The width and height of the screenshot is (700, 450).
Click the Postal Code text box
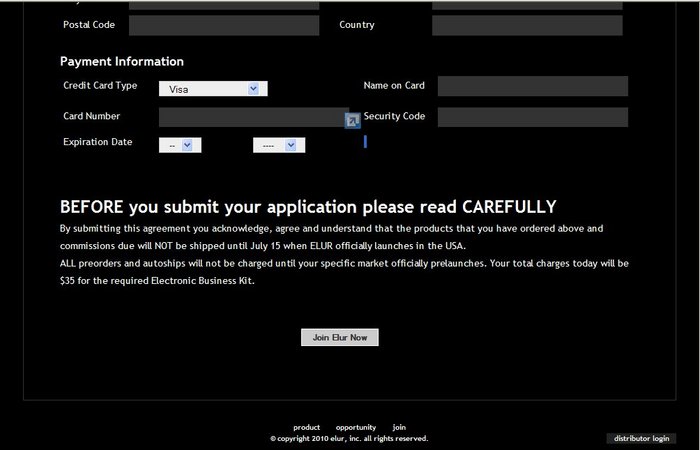[x=223, y=25]
